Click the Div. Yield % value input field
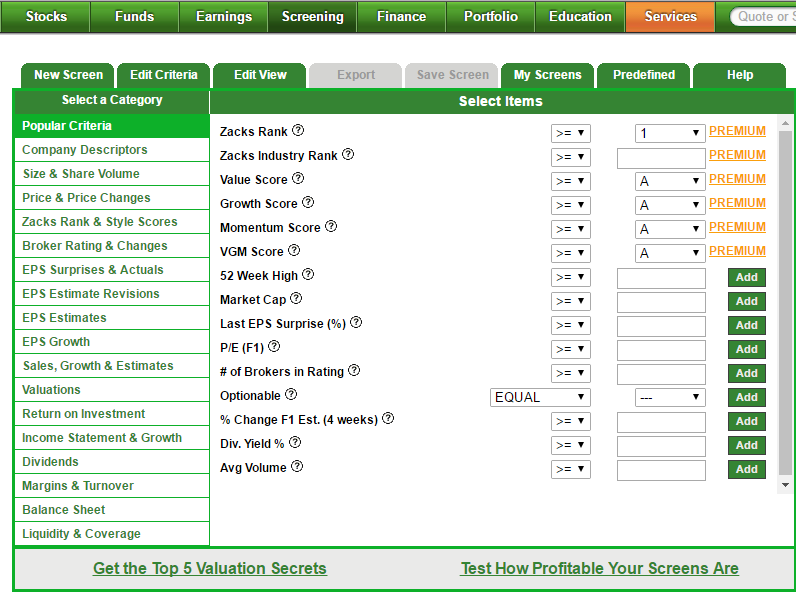The image size is (796, 593). pos(661,446)
